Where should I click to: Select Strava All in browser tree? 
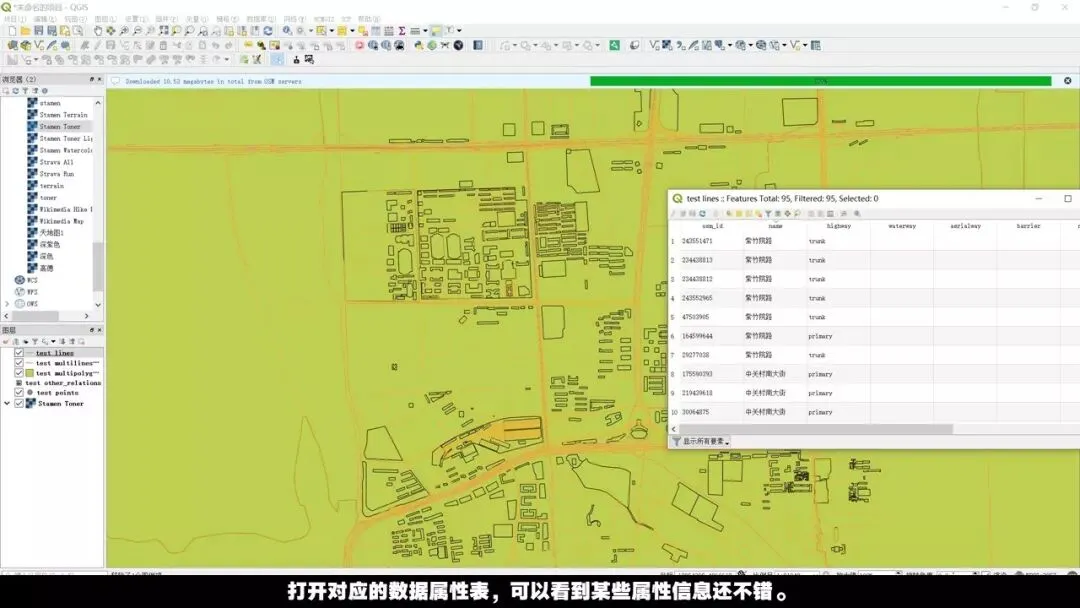[56, 162]
